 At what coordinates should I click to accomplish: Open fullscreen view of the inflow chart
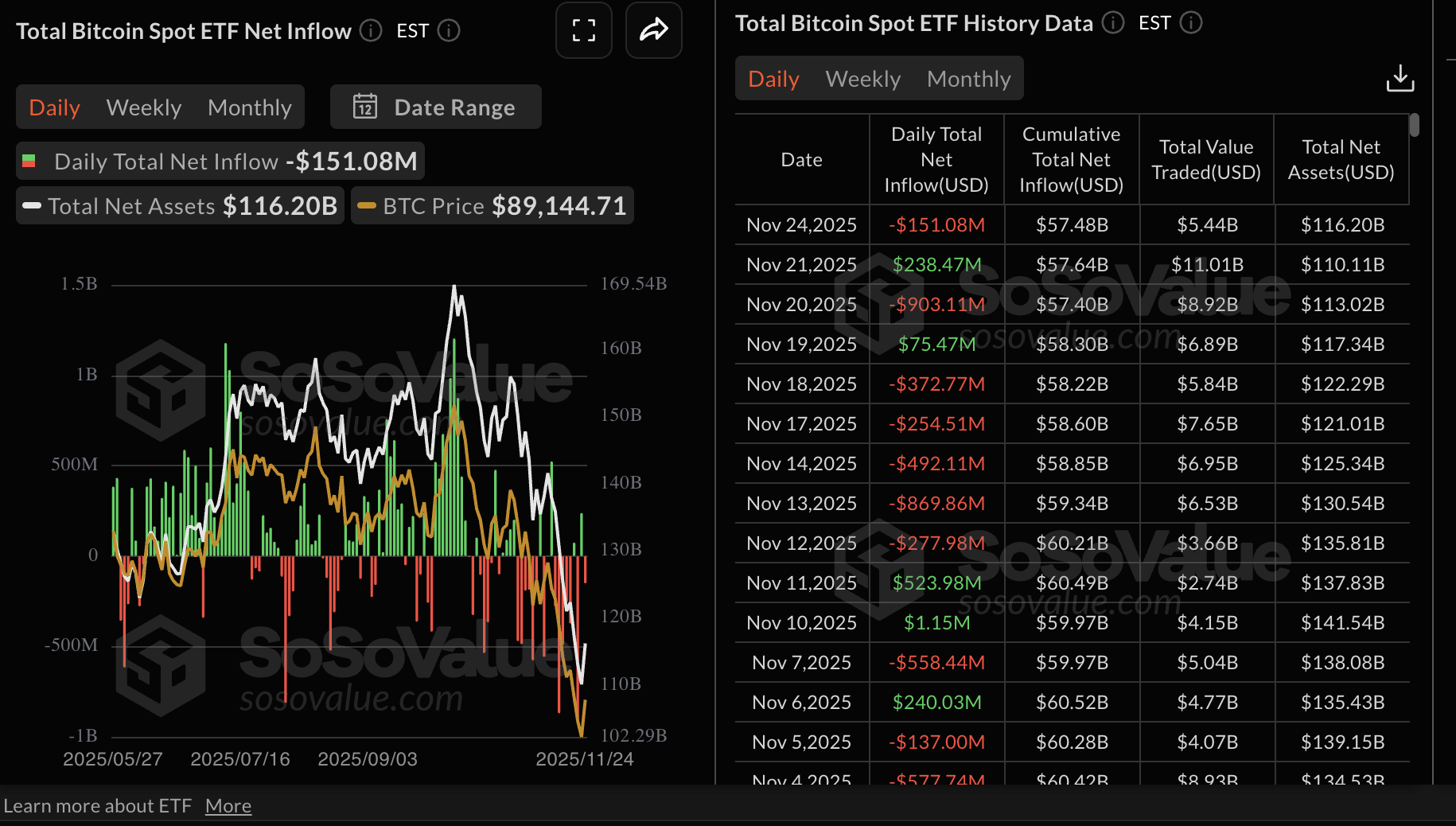[x=583, y=30]
